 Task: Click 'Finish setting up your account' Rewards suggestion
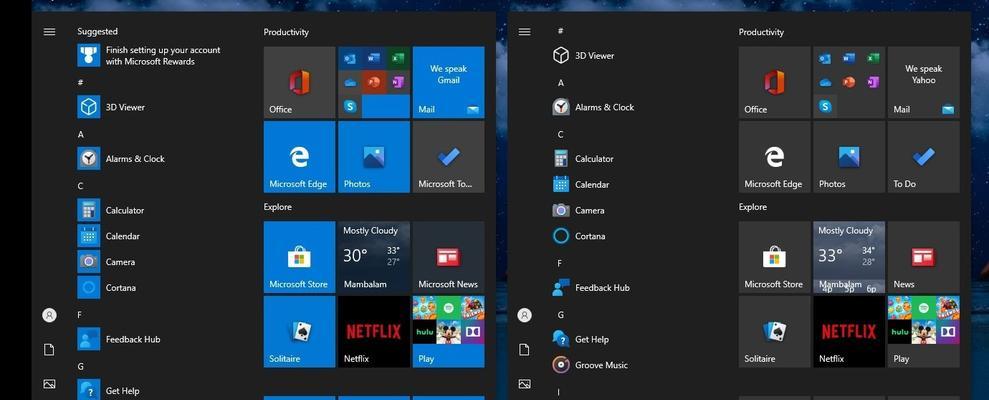click(149, 56)
